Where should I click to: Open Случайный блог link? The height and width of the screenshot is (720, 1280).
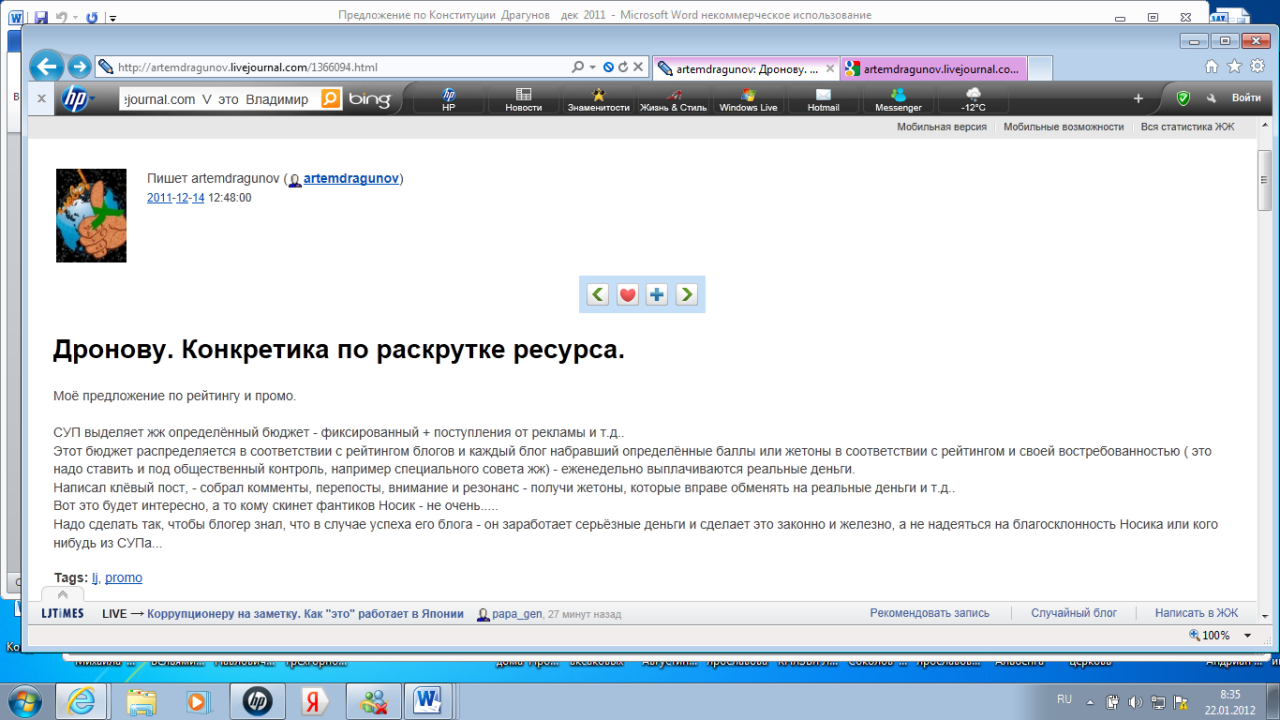click(x=1074, y=613)
